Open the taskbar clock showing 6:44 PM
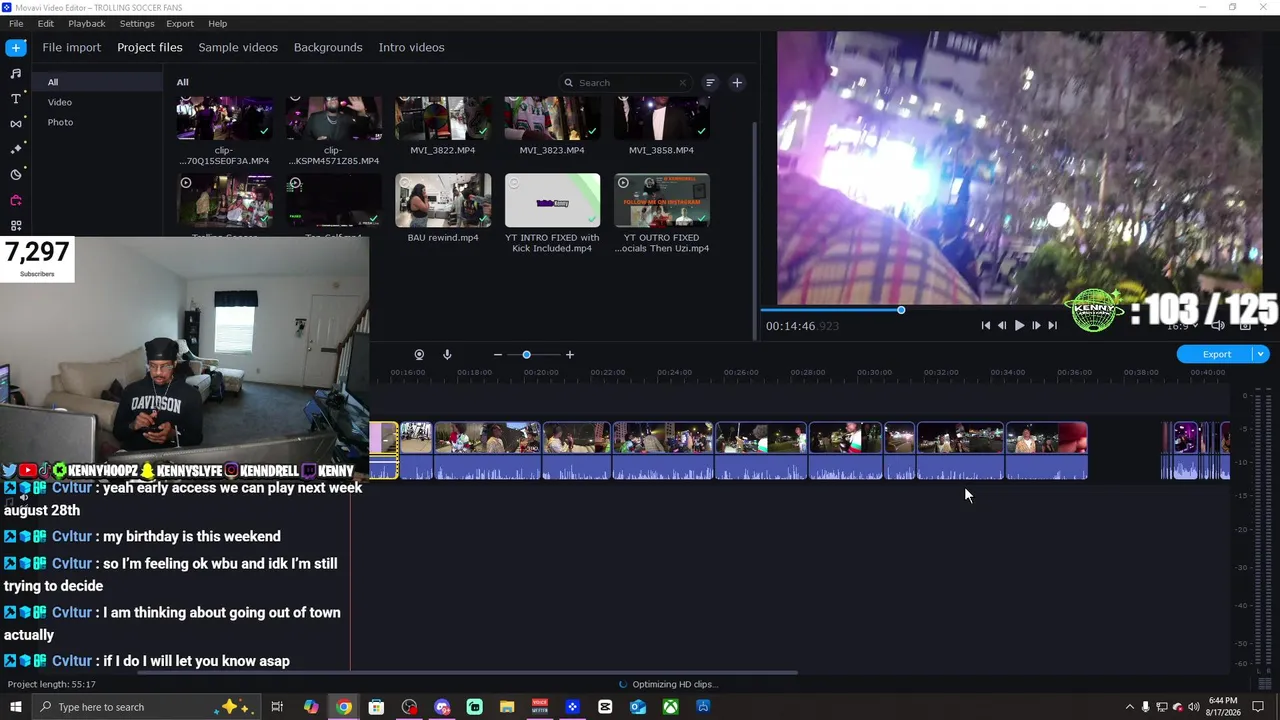1280x720 pixels. point(1223,707)
